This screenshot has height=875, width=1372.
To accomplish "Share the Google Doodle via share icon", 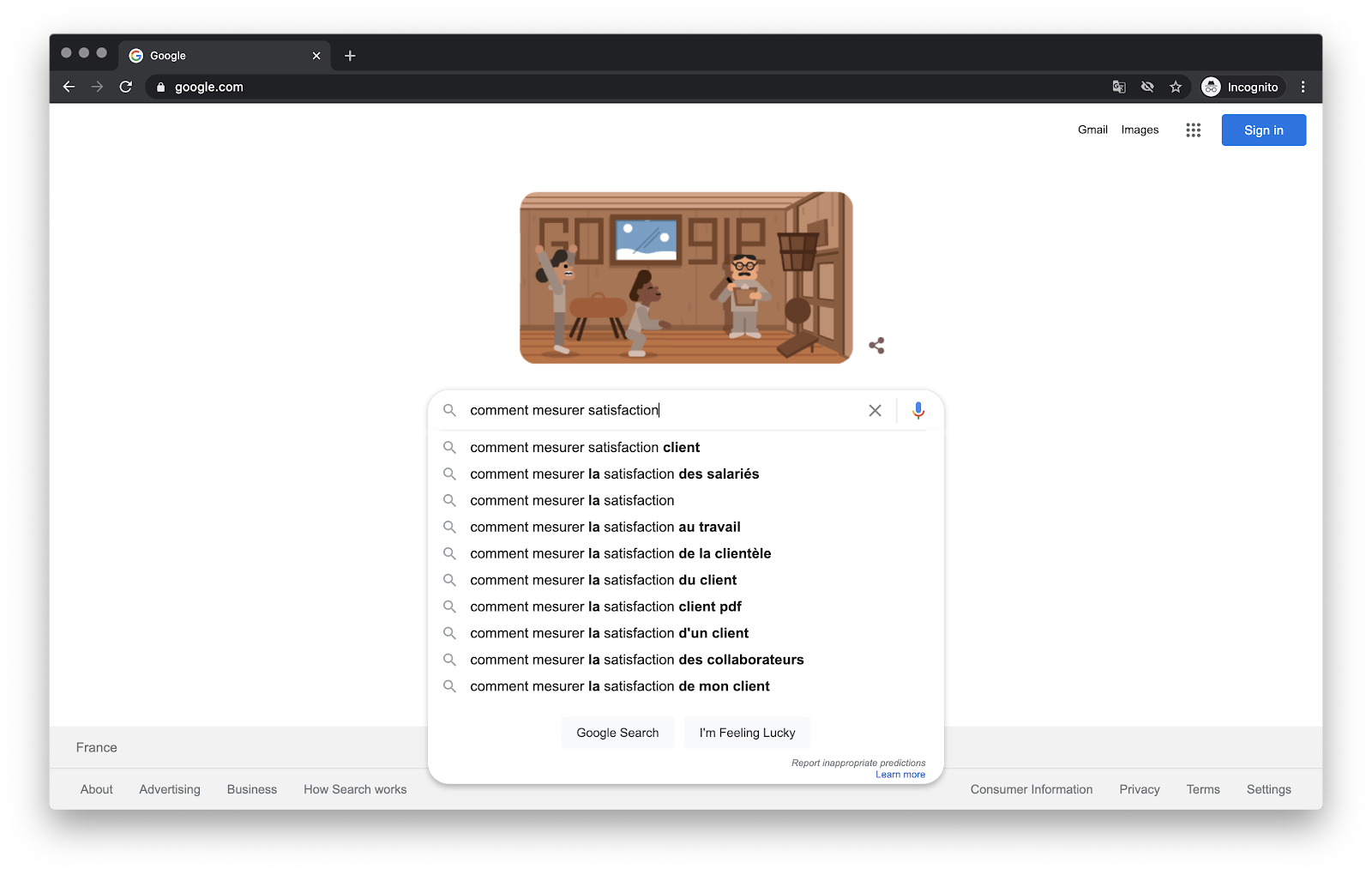I will tap(876, 346).
